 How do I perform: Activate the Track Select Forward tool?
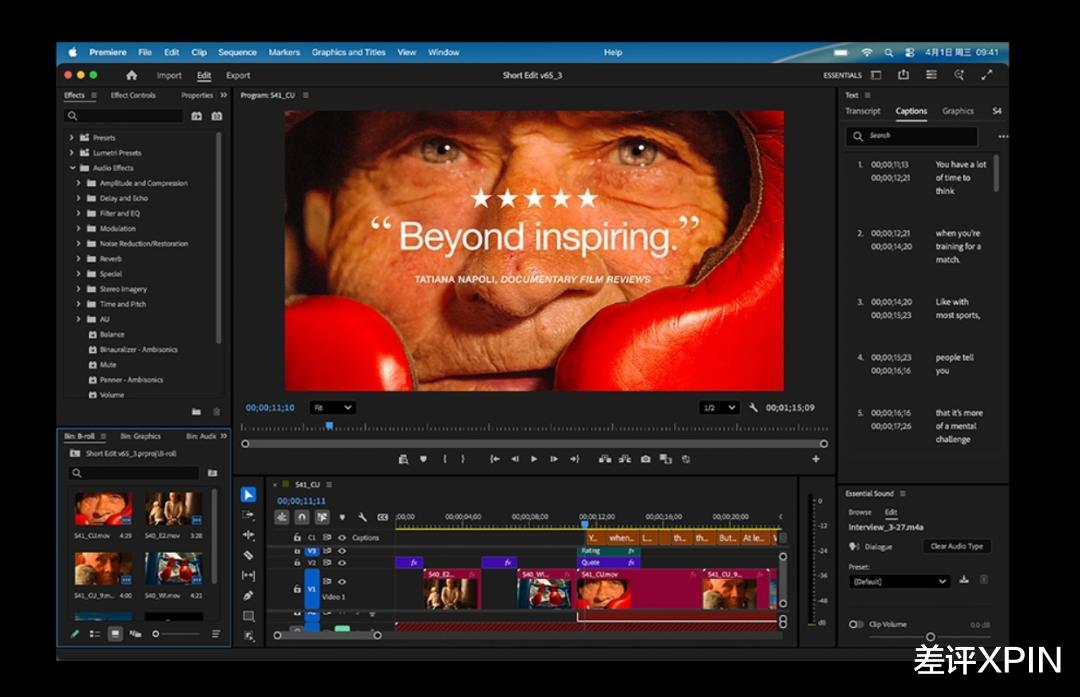248,515
